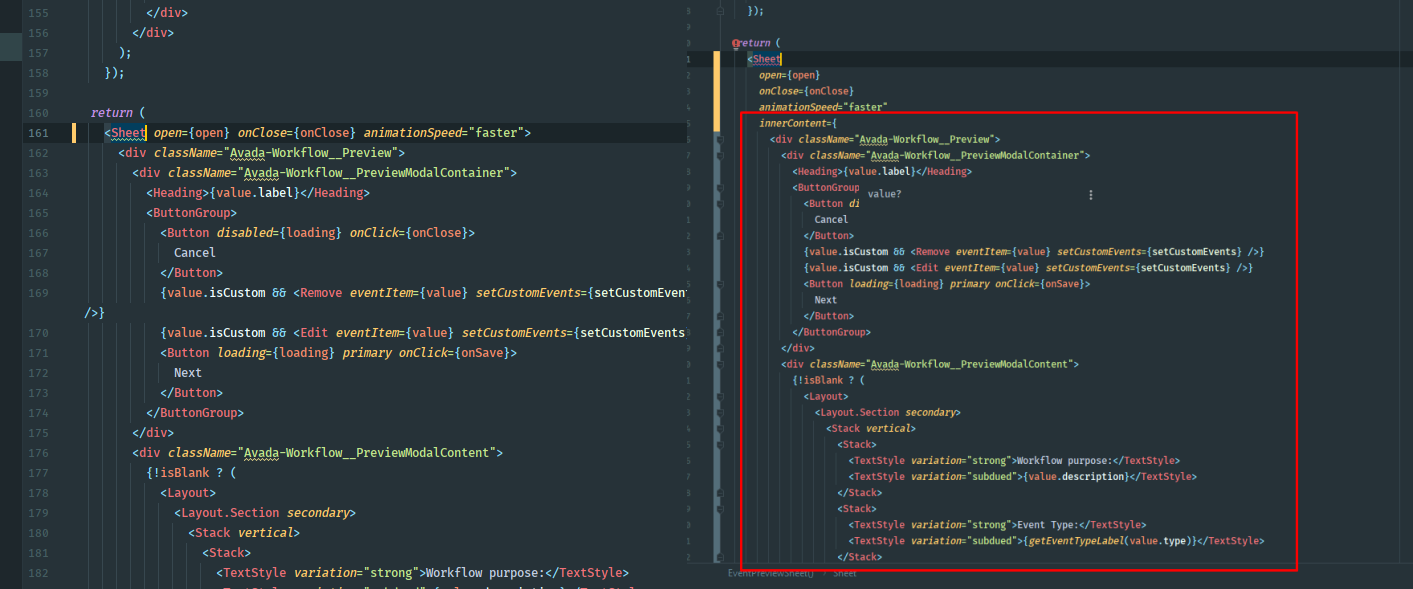Click line number 161 in the left gutter

(38, 133)
